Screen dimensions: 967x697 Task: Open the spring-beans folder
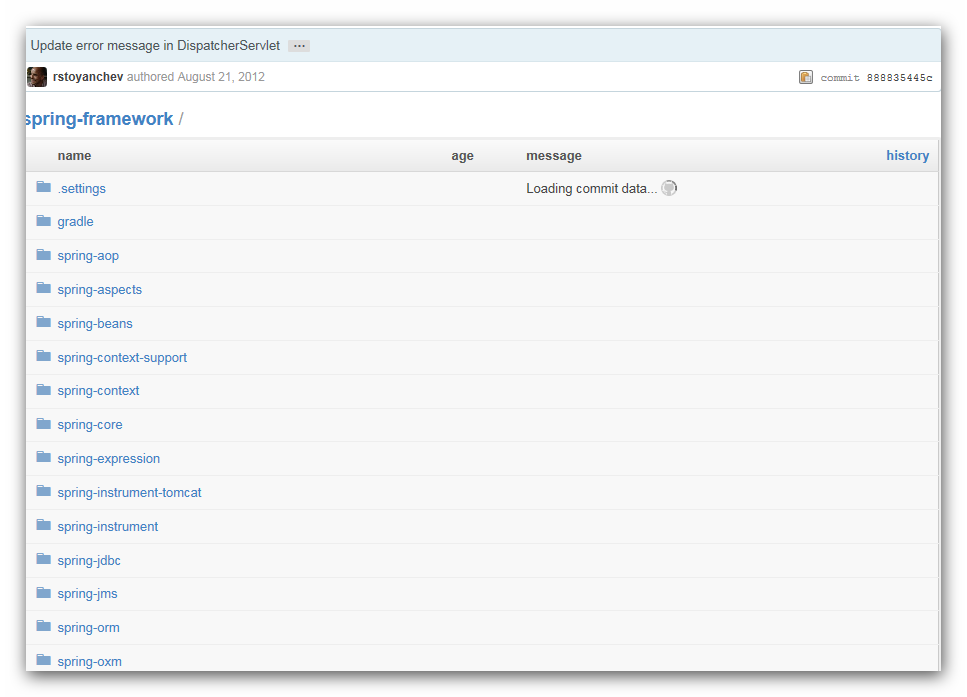tap(95, 324)
